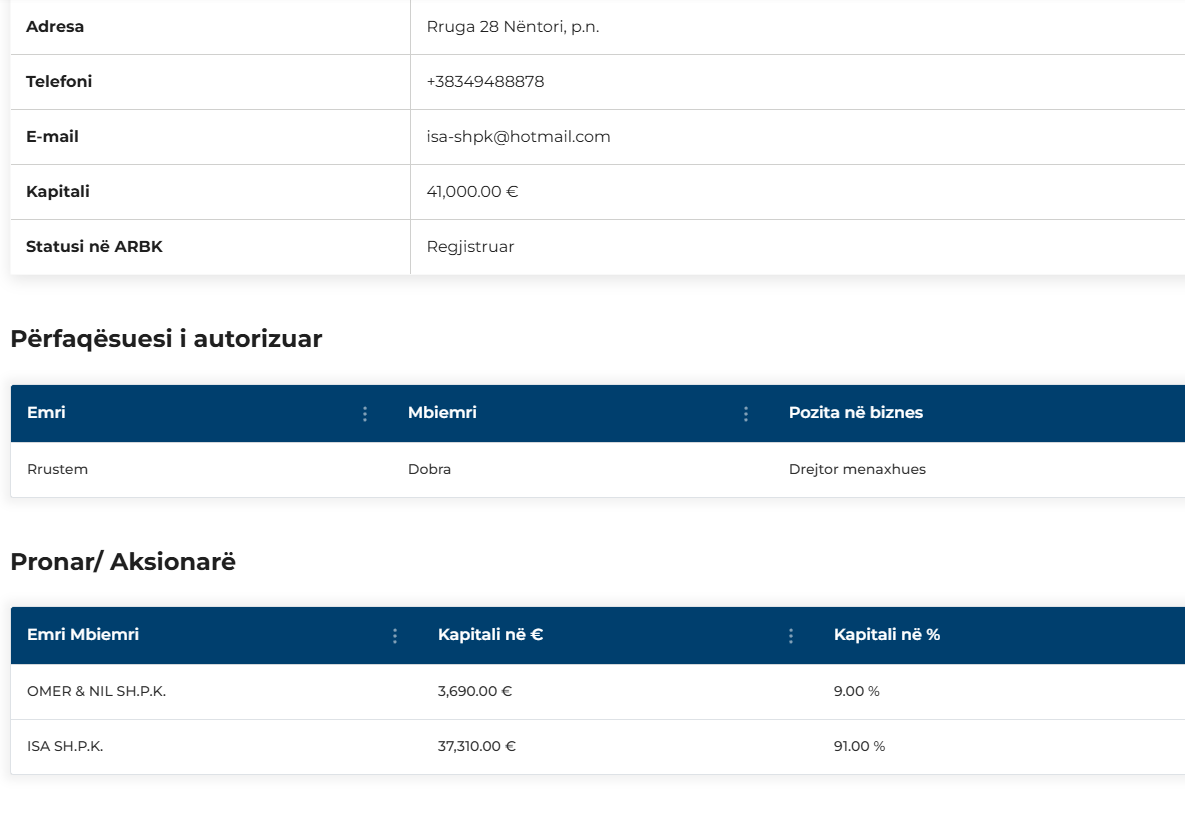This screenshot has width=1185, height=823.
Task: Click the Emri Mbiemri column header
Action: tap(83, 634)
